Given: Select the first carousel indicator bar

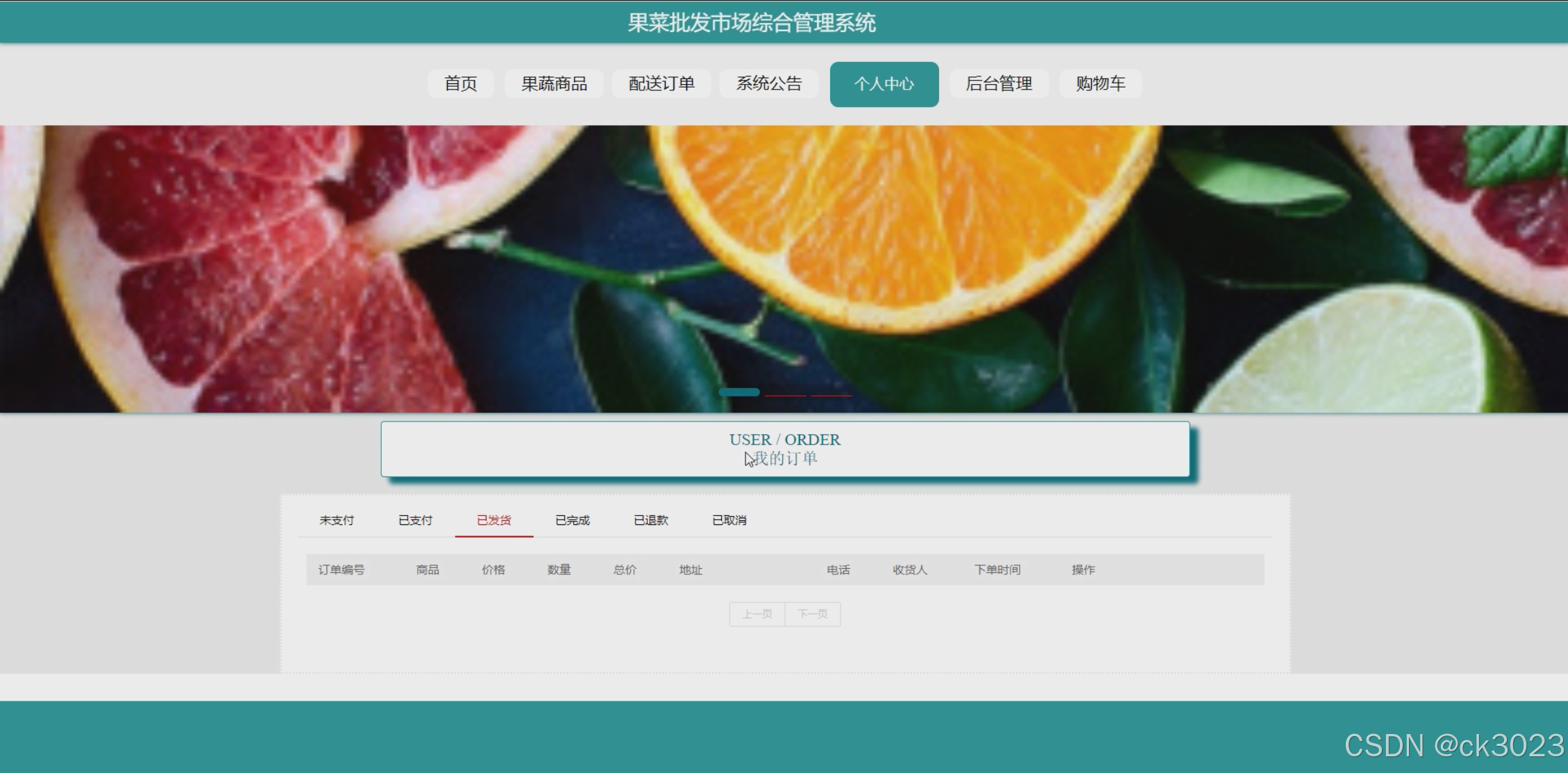Looking at the screenshot, I should 739,393.
